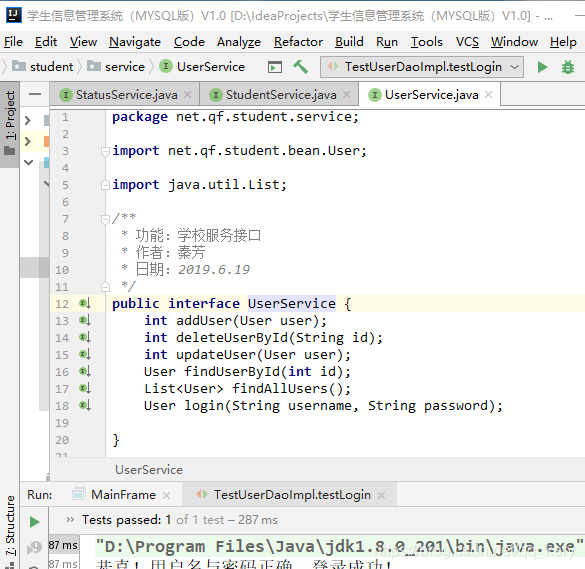Click the fold end marker on line 11
Viewport: 585px width, 569px height.
[105, 287]
